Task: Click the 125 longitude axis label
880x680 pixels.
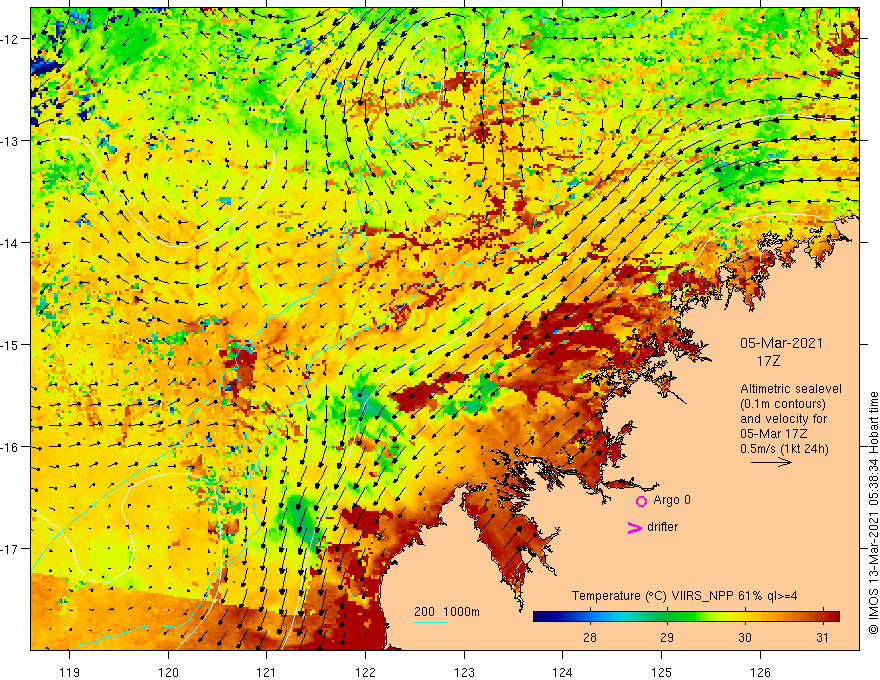Action: pos(662,672)
